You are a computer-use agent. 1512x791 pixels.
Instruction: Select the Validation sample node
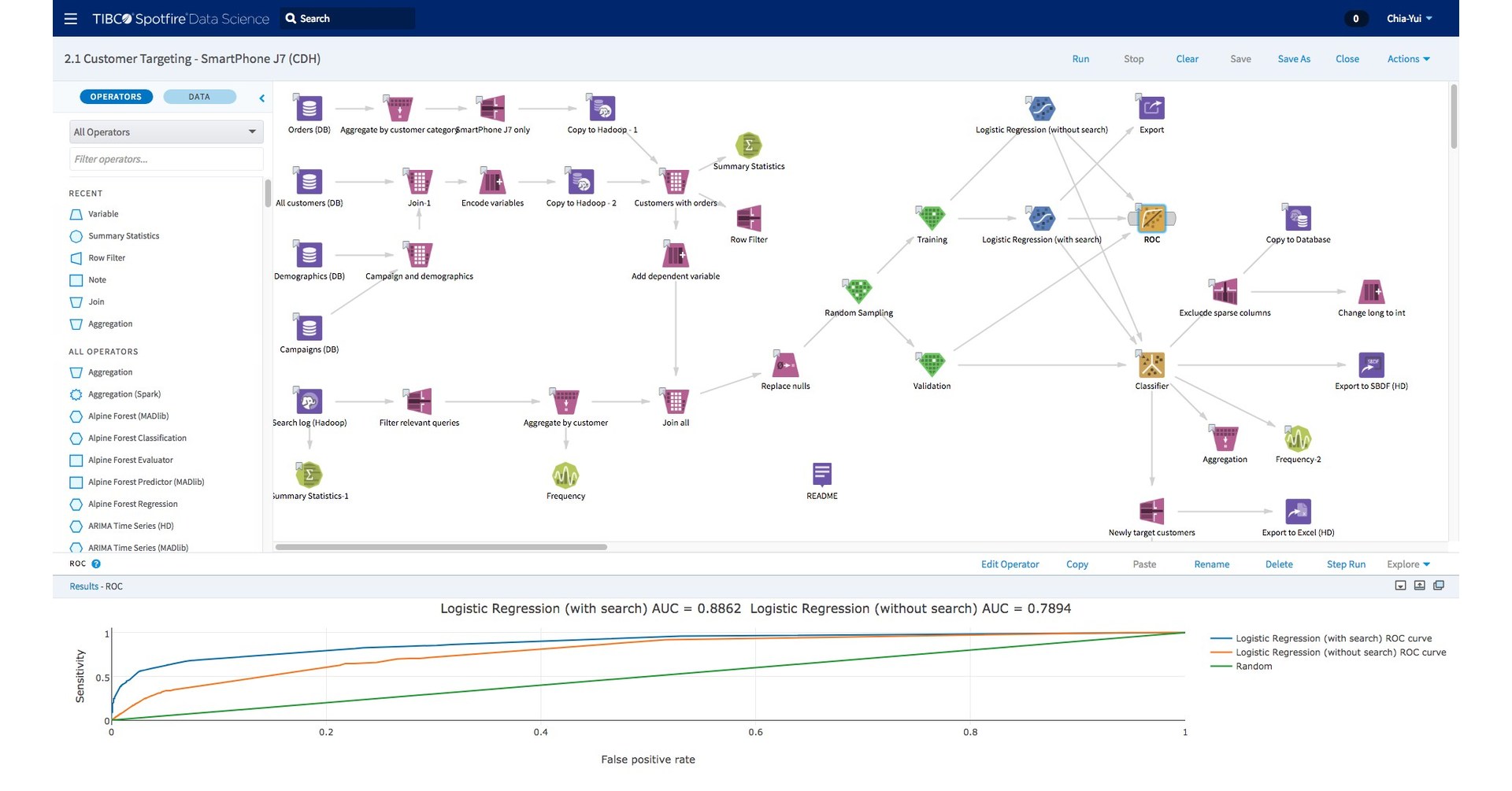click(x=932, y=364)
